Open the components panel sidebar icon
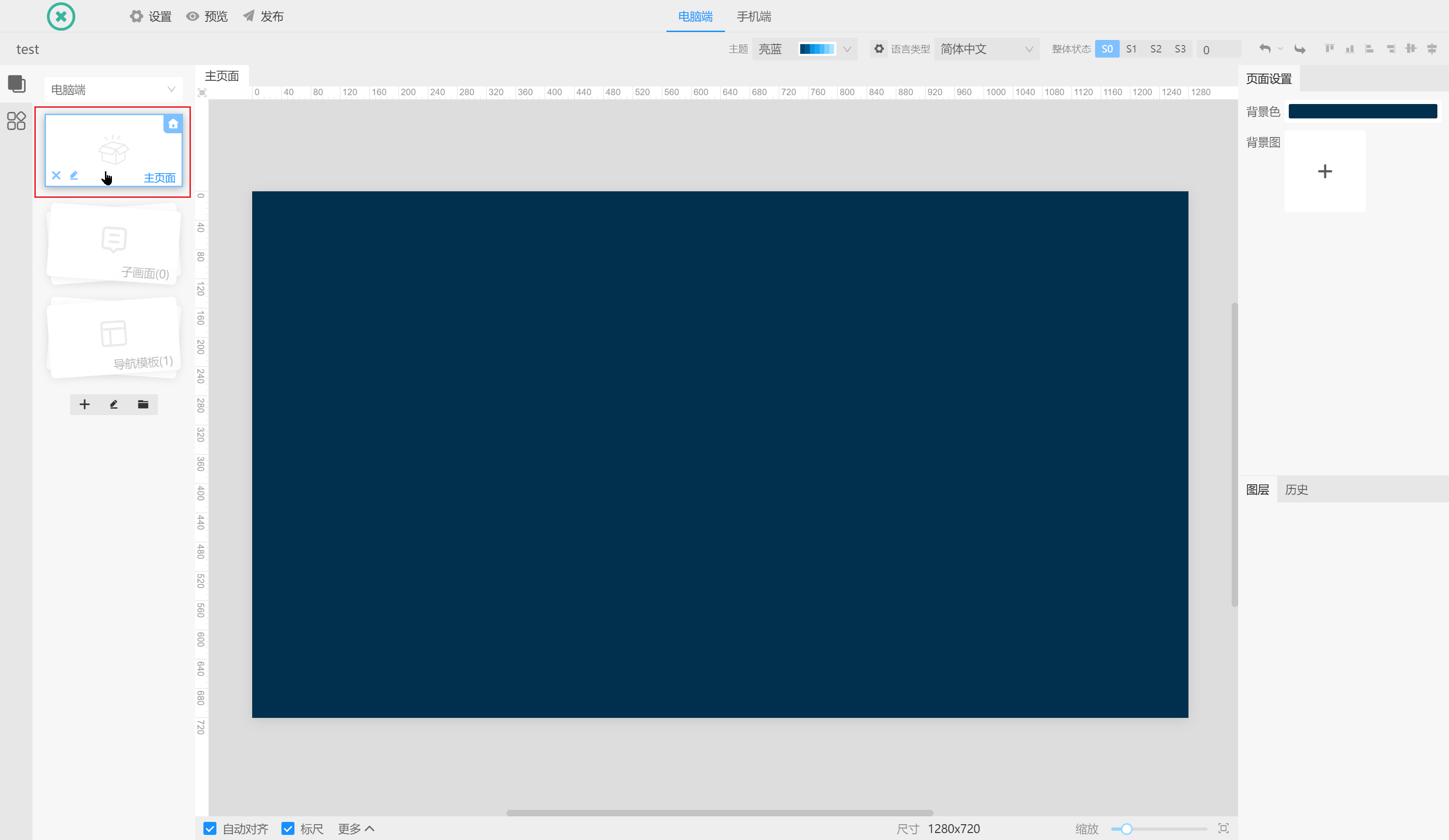 [17, 121]
